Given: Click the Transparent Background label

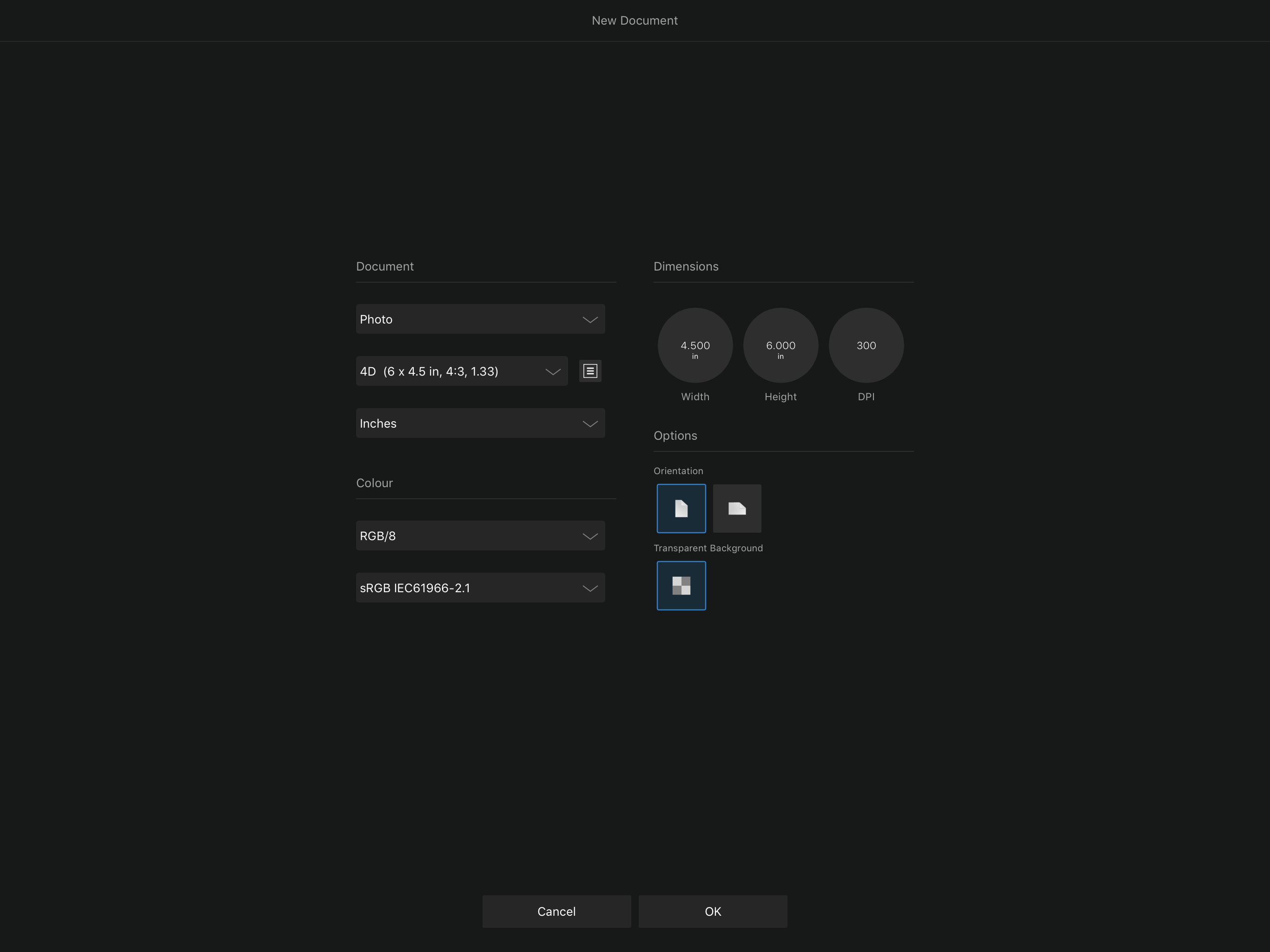Looking at the screenshot, I should click(708, 549).
